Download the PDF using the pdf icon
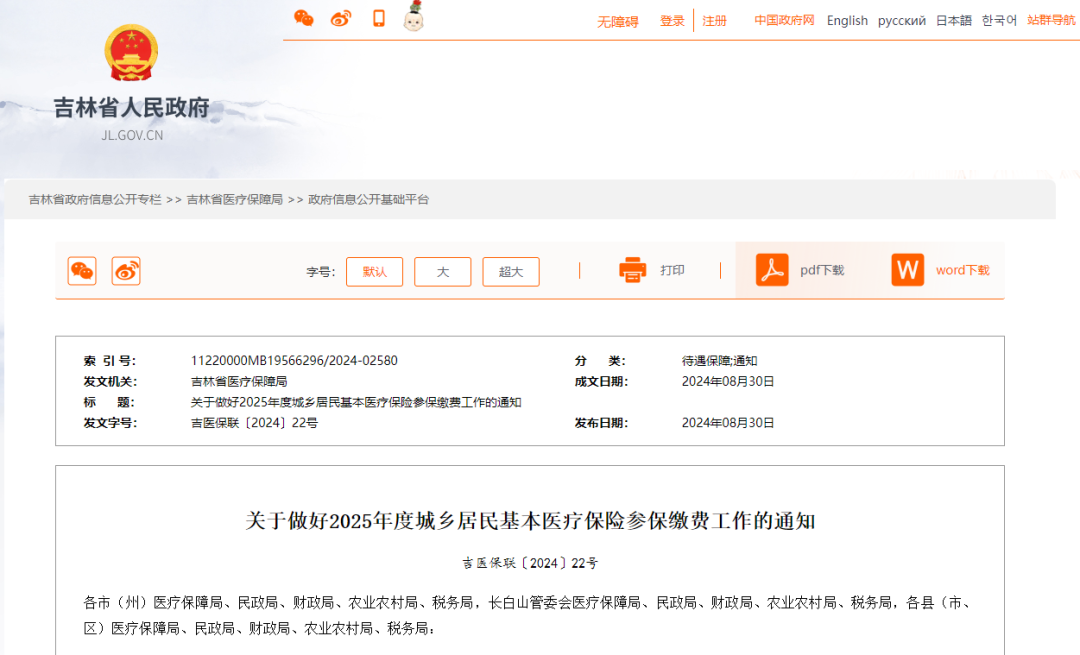Image resolution: width=1080 pixels, height=655 pixels. pos(772,270)
